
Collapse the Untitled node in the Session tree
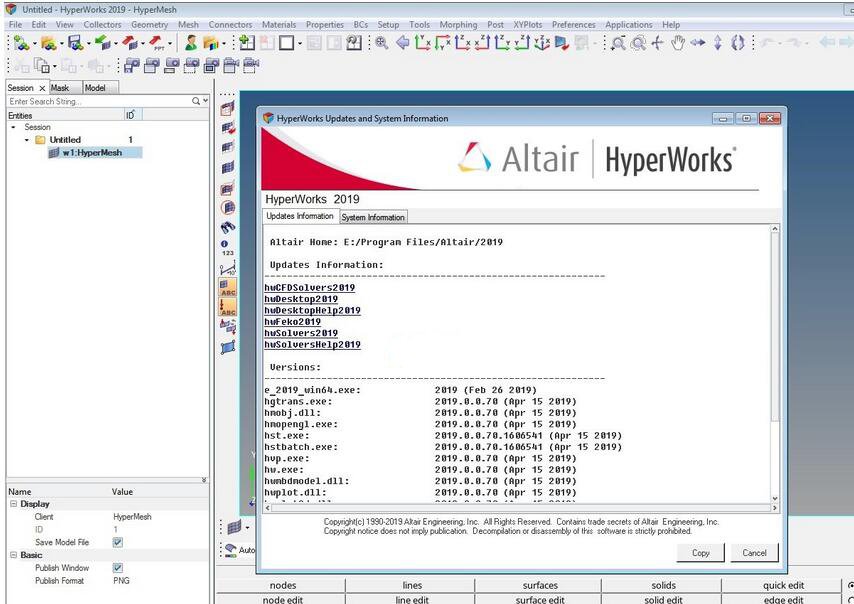pos(26,139)
